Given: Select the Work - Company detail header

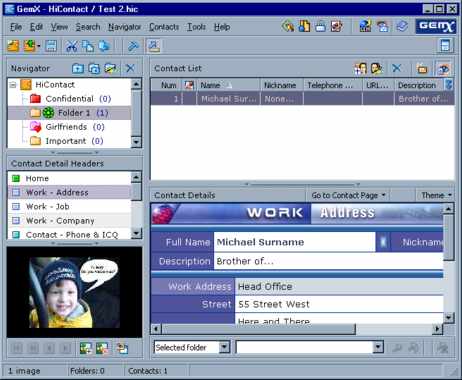Looking at the screenshot, I should coord(60,221).
